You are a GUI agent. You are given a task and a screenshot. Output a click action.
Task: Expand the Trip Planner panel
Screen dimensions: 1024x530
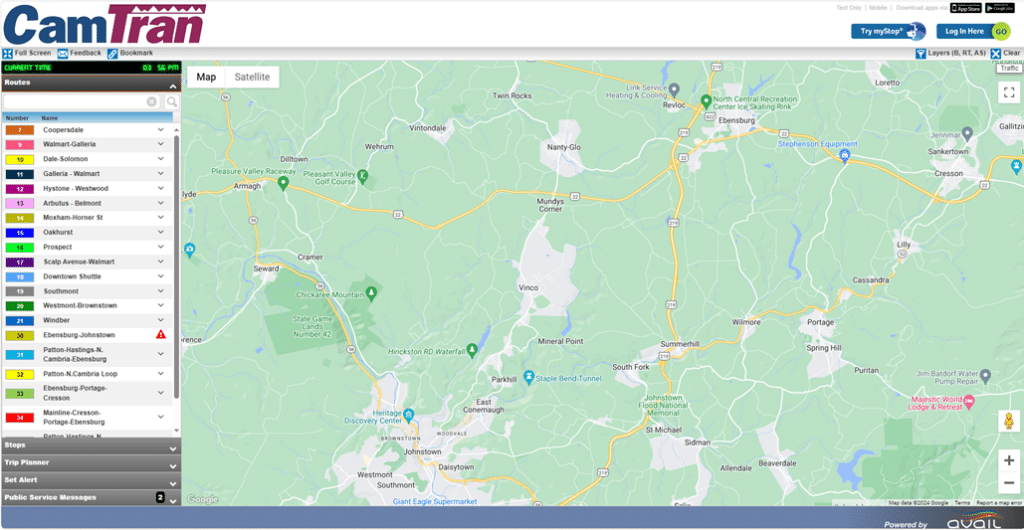(173, 463)
